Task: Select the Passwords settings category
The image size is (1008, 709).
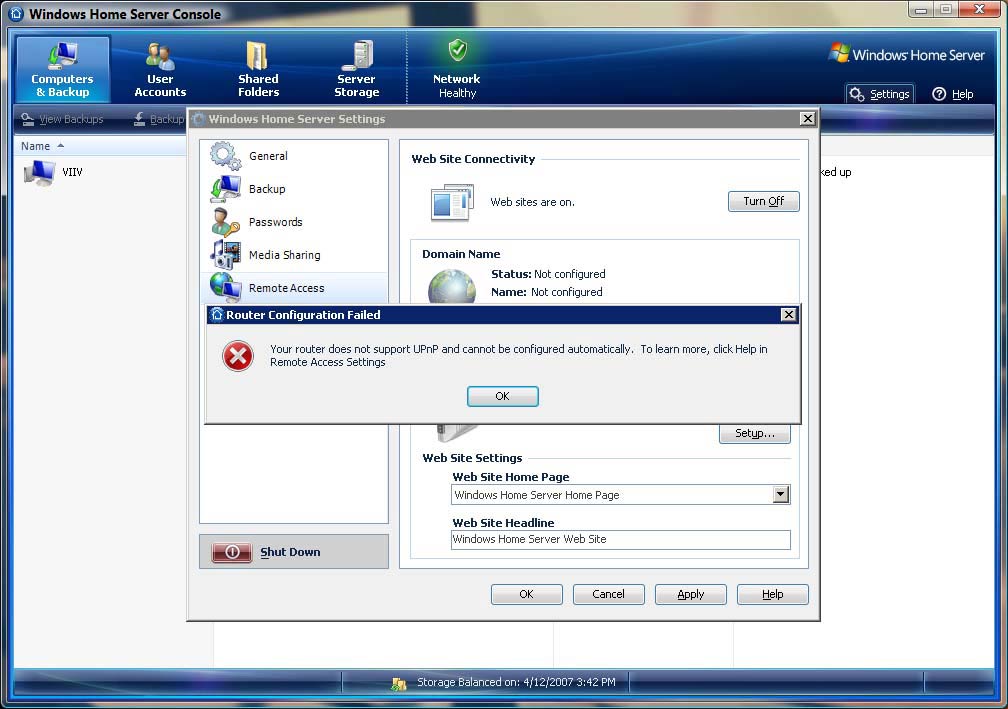Action: (275, 222)
